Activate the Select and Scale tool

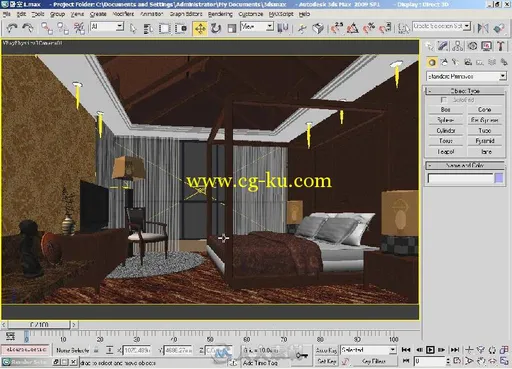pos(231,29)
